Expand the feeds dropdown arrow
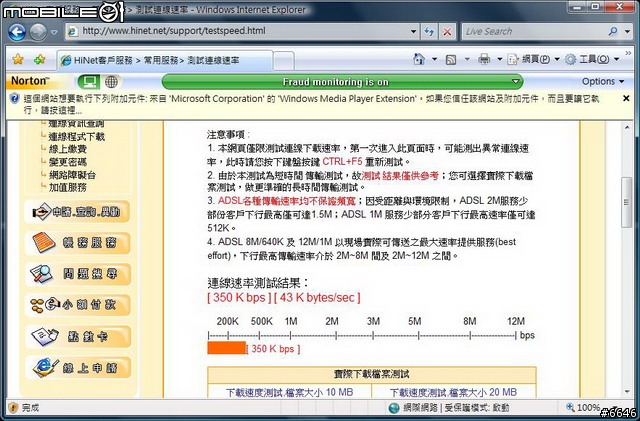The width and height of the screenshot is (640, 421). [467, 60]
